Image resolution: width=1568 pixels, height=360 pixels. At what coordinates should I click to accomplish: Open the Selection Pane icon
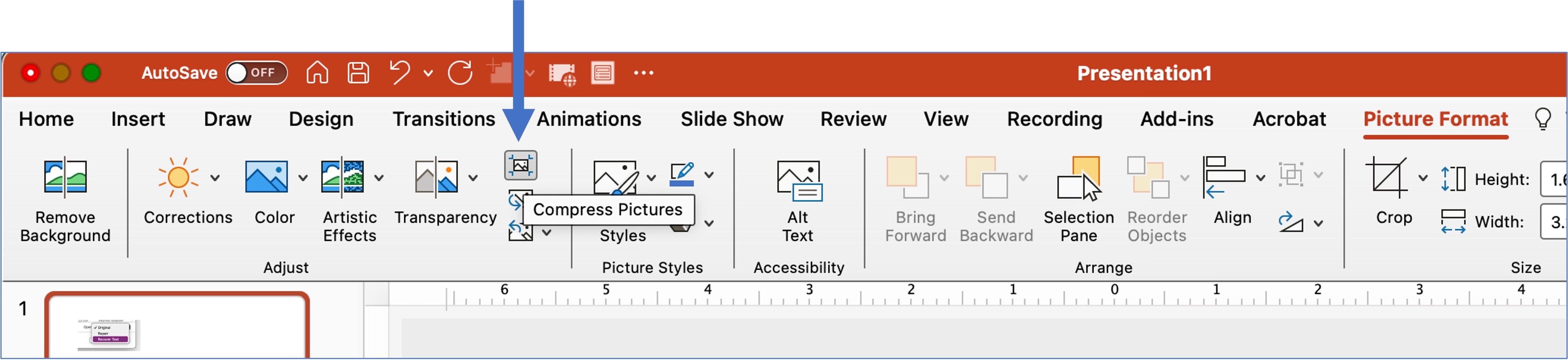click(x=1079, y=178)
